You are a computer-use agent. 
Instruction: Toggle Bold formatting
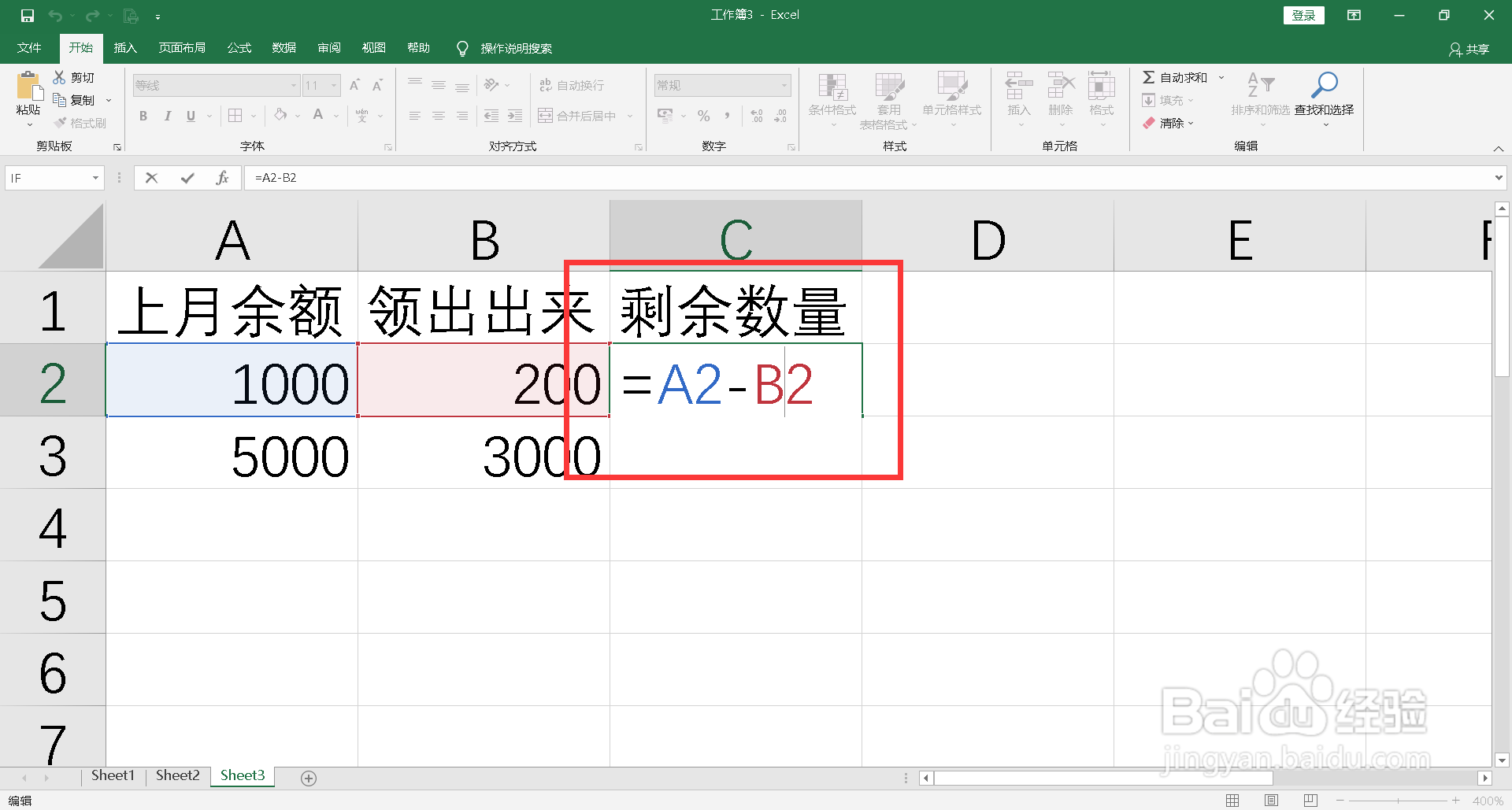[143, 117]
